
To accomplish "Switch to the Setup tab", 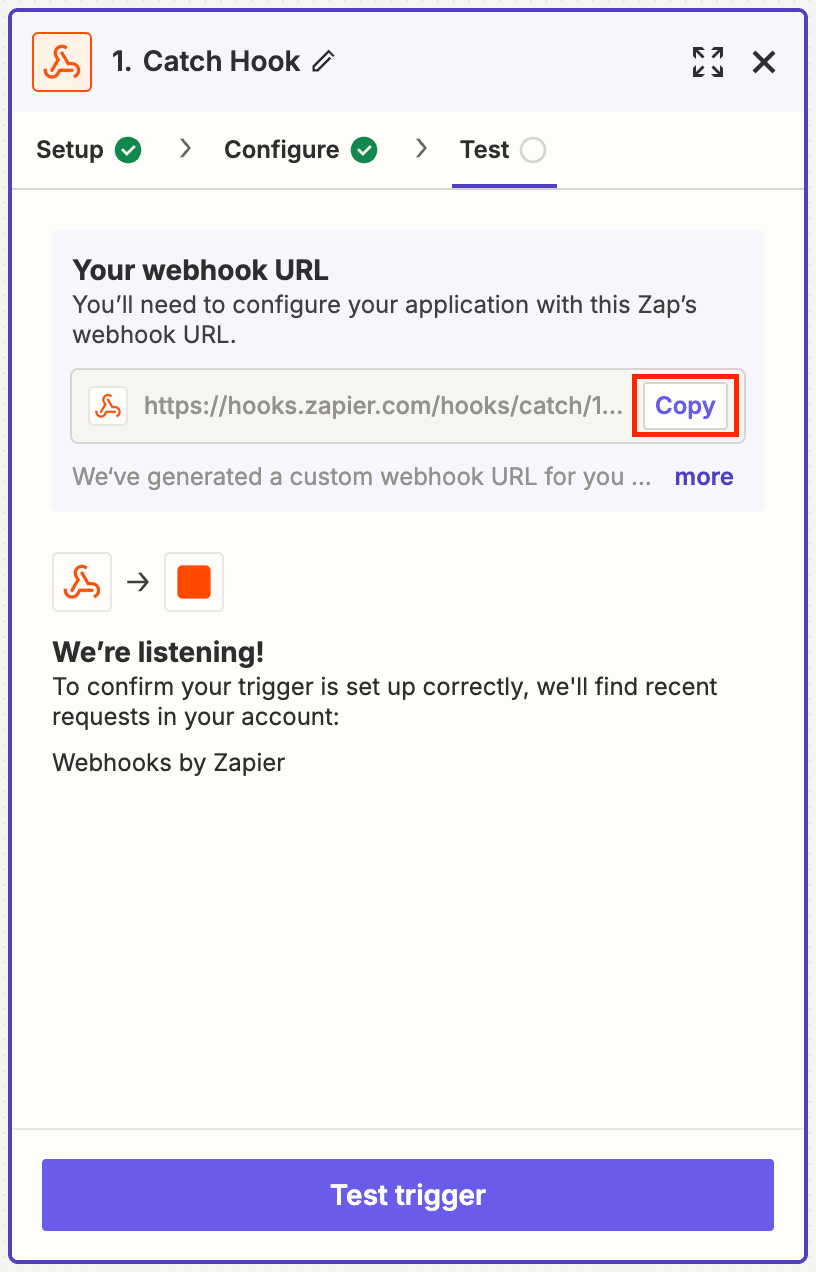I will pos(70,150).
